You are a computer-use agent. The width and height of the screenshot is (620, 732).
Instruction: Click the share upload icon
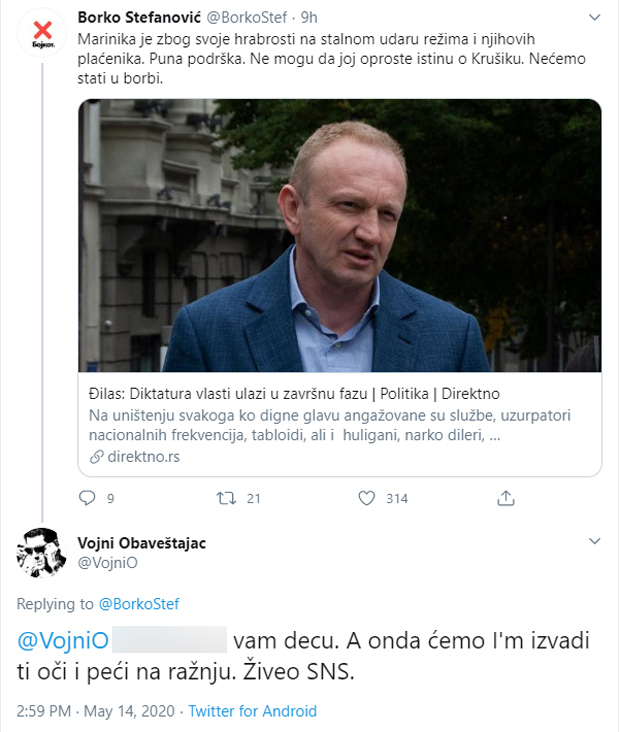tap(506, 498)
